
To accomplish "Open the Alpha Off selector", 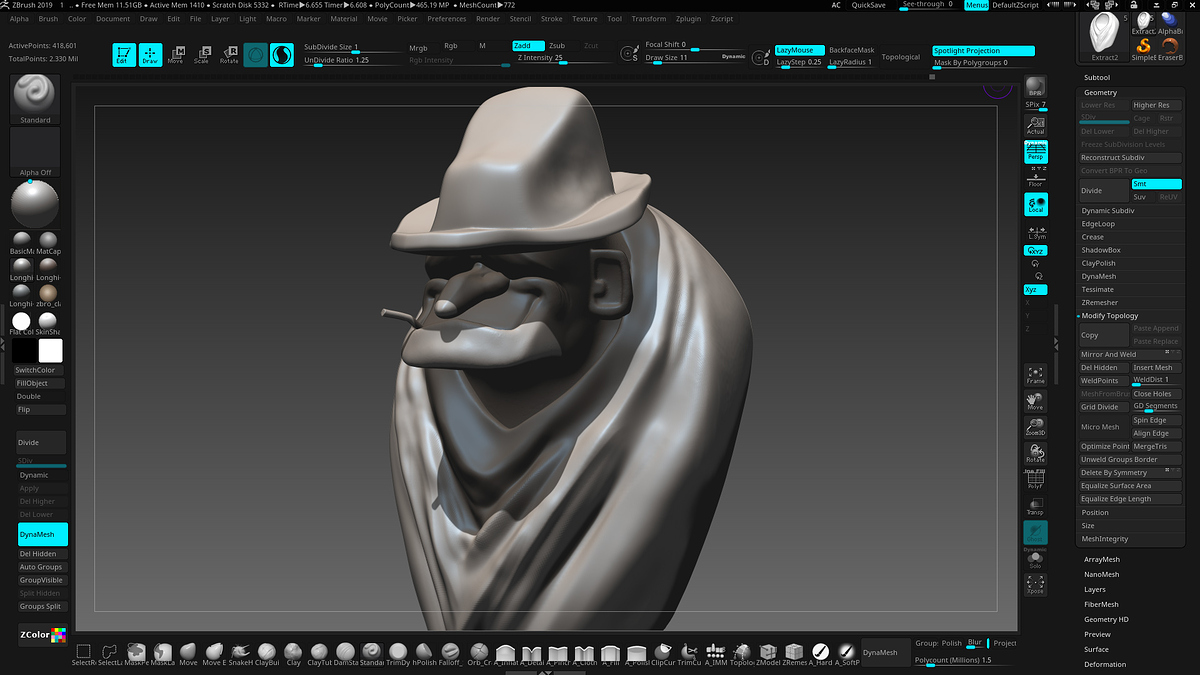I will coord(35,151).
